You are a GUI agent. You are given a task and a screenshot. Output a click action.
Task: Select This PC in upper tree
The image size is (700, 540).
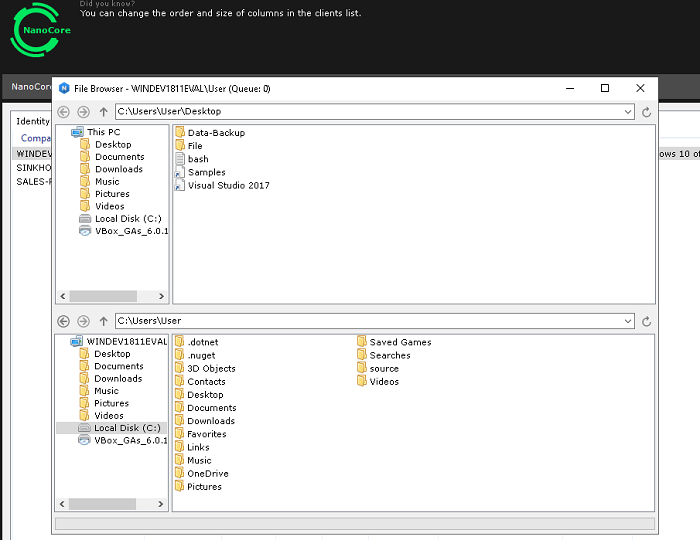[x=103, y=132]
